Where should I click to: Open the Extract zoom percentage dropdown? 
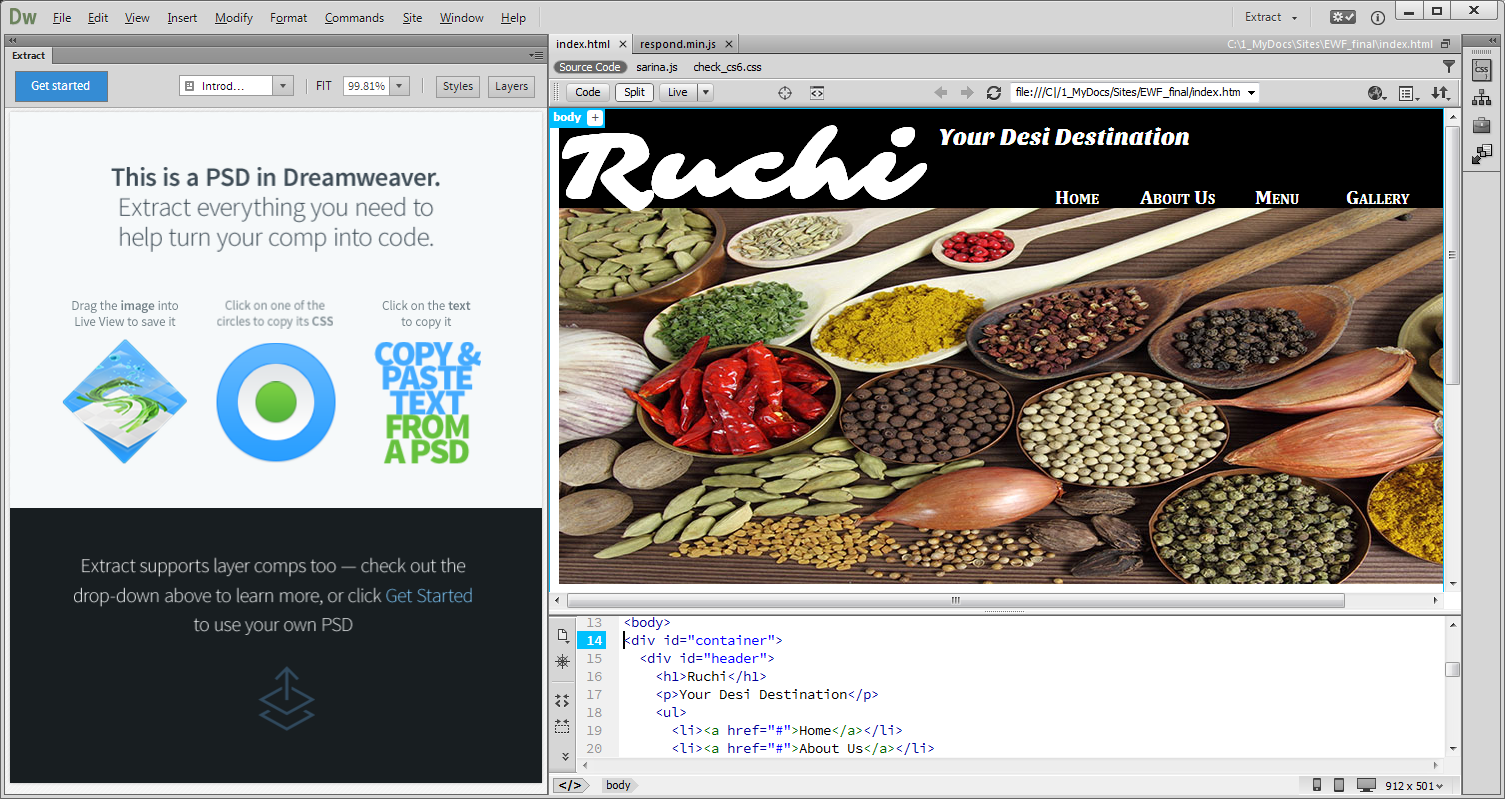pyautogui.click(x=400, y=86)
